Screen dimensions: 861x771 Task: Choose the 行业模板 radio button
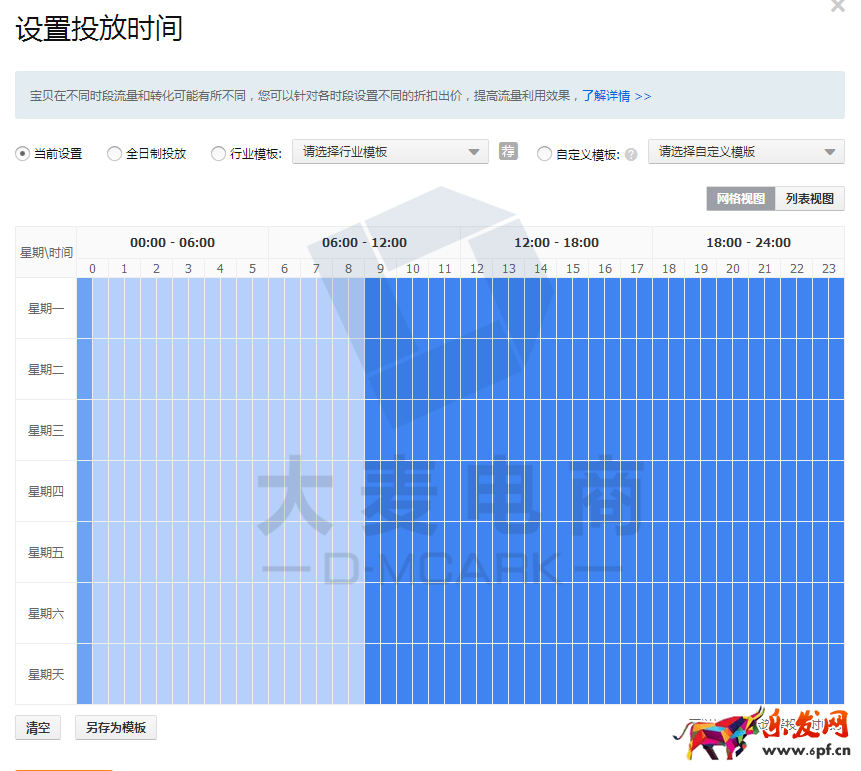point(218,154)
